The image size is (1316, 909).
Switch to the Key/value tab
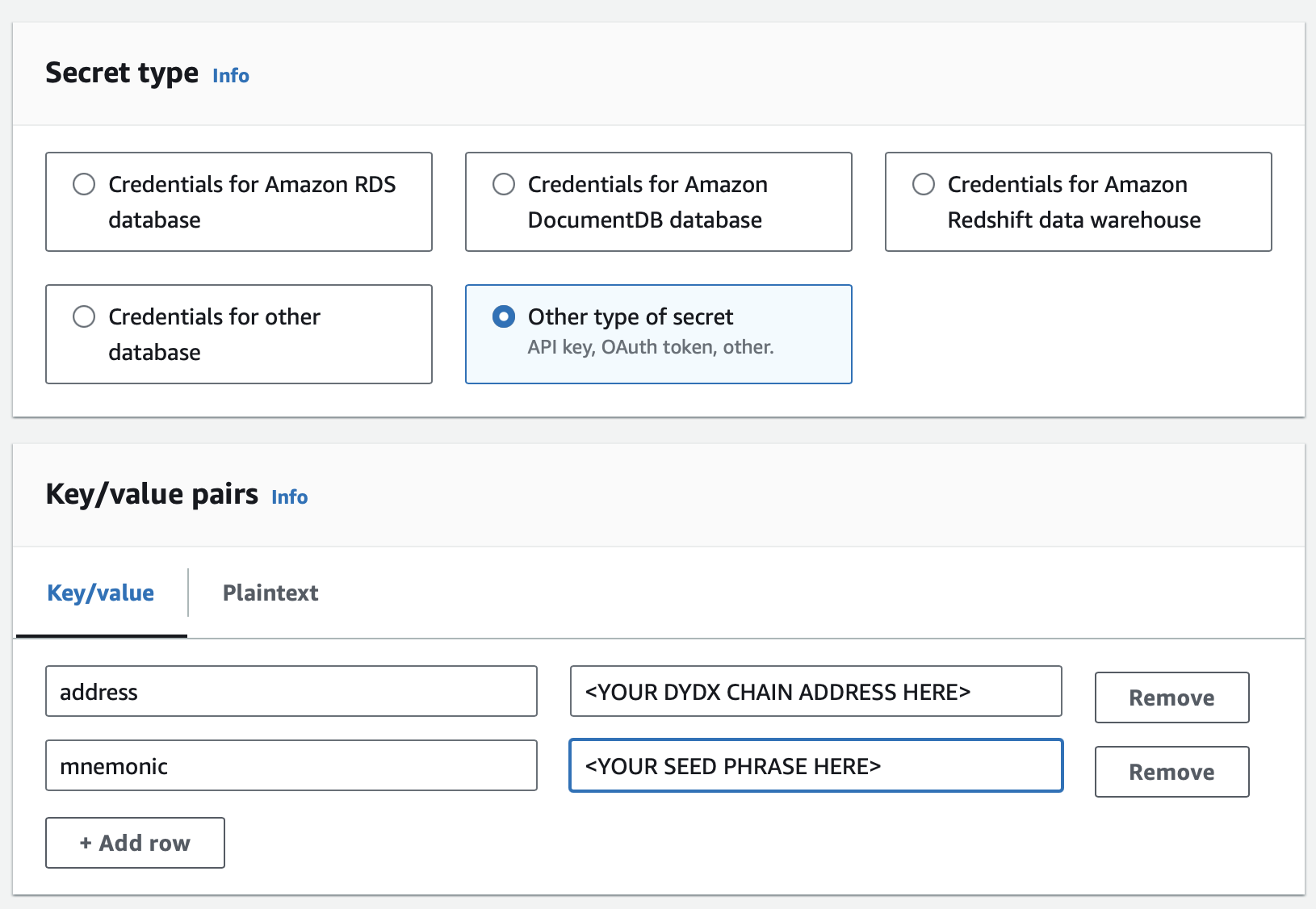pyautogui.click(x=101, y=593)
